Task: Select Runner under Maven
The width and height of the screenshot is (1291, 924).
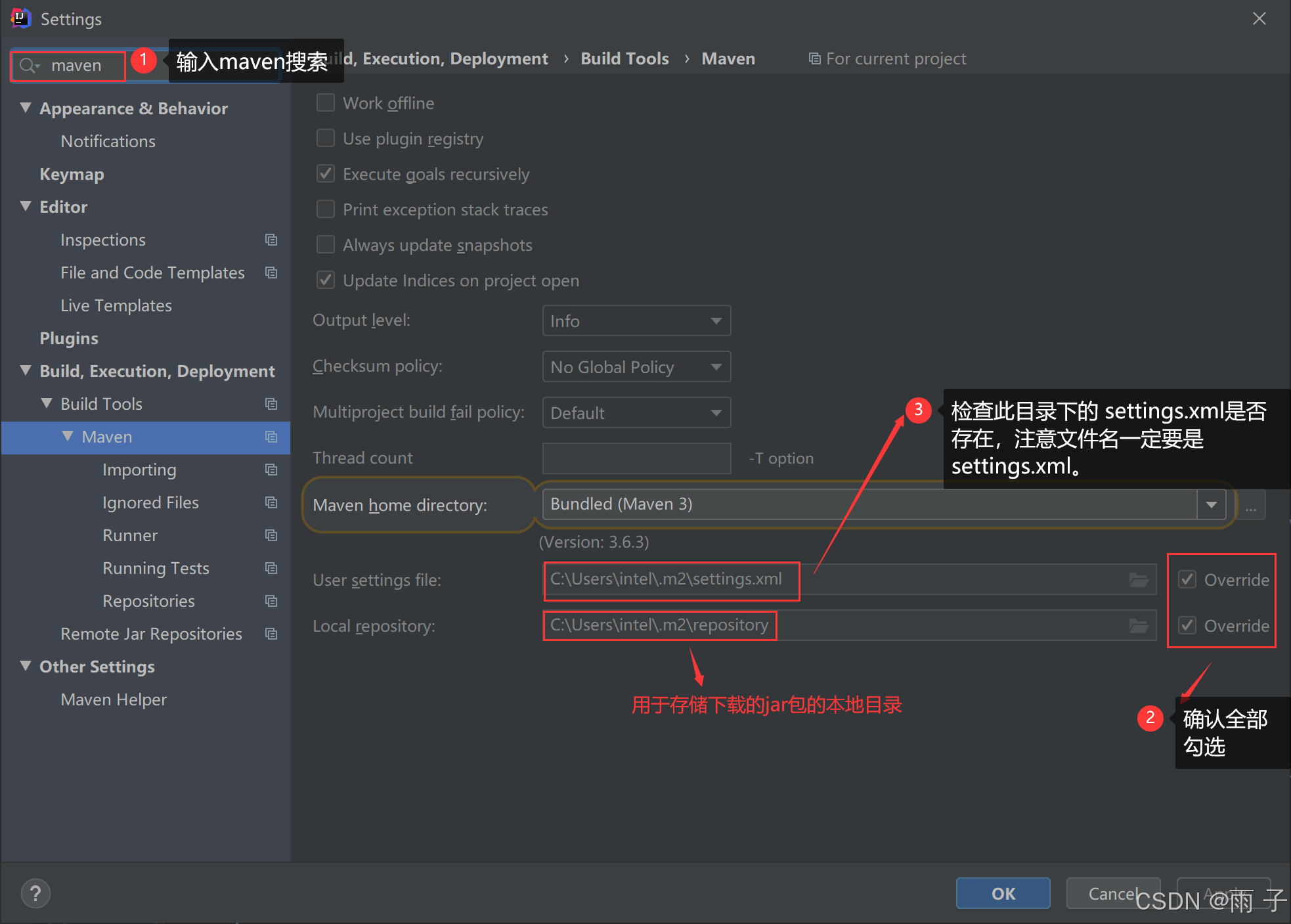Action: pyautogui.click(x=130, y=535)
